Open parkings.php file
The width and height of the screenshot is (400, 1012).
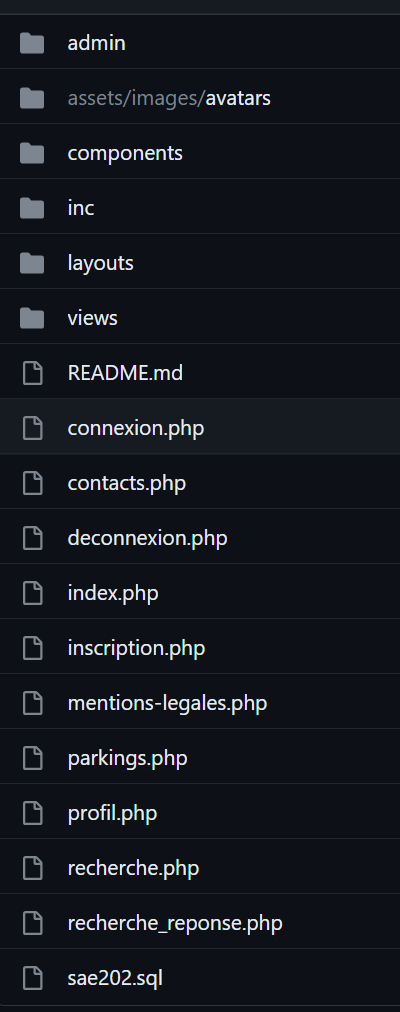point(127,758)
